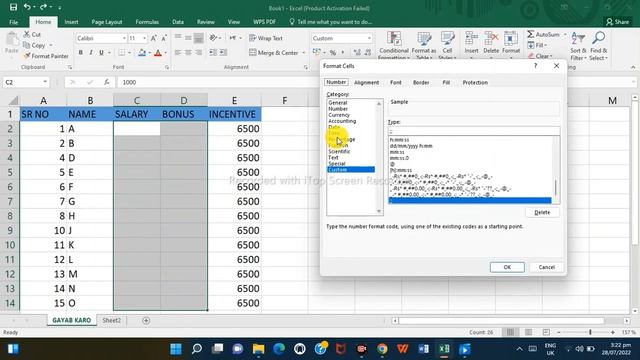The height and width of the screenshot is (360, 640).
Task: Click the Share button
Action: click(x=617, y=22)
